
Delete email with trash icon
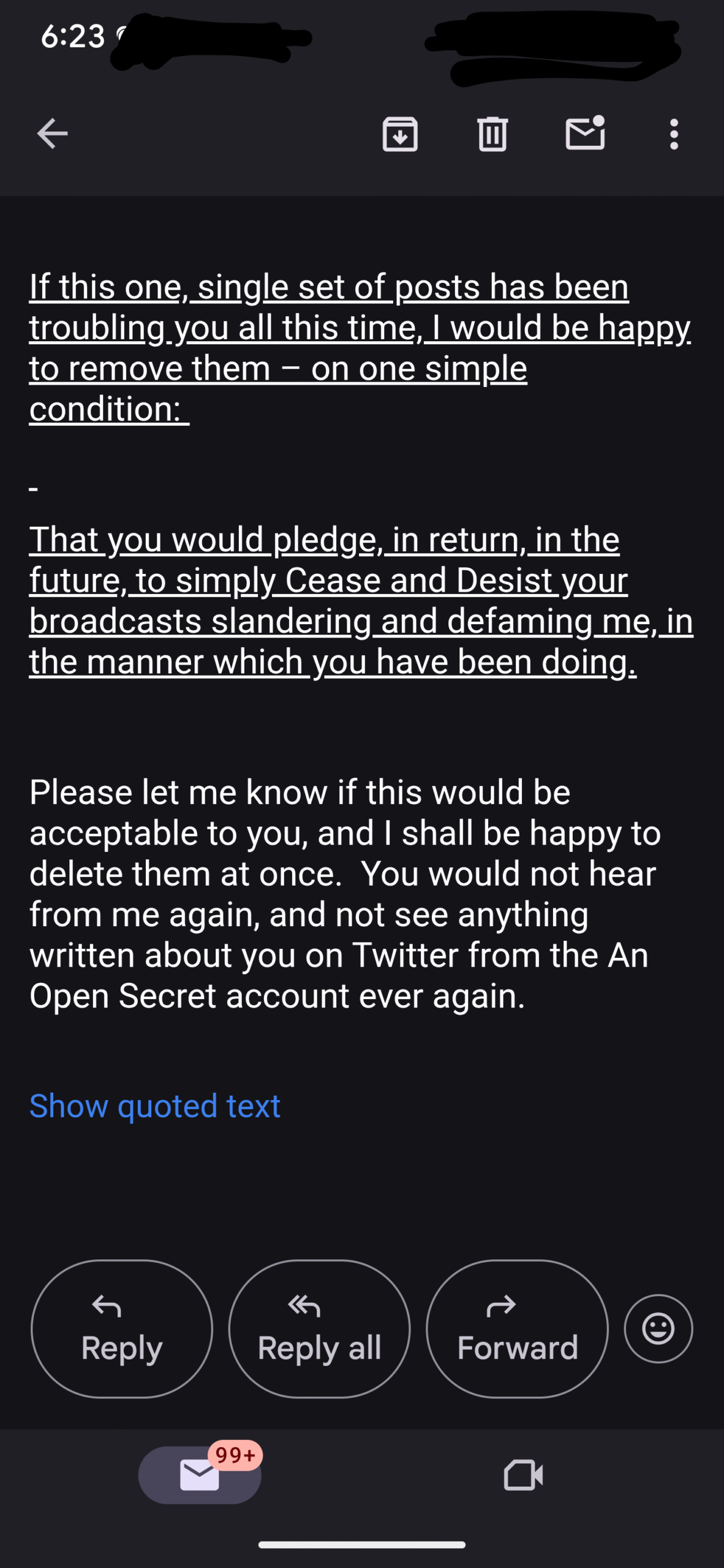tap(492, 134)
